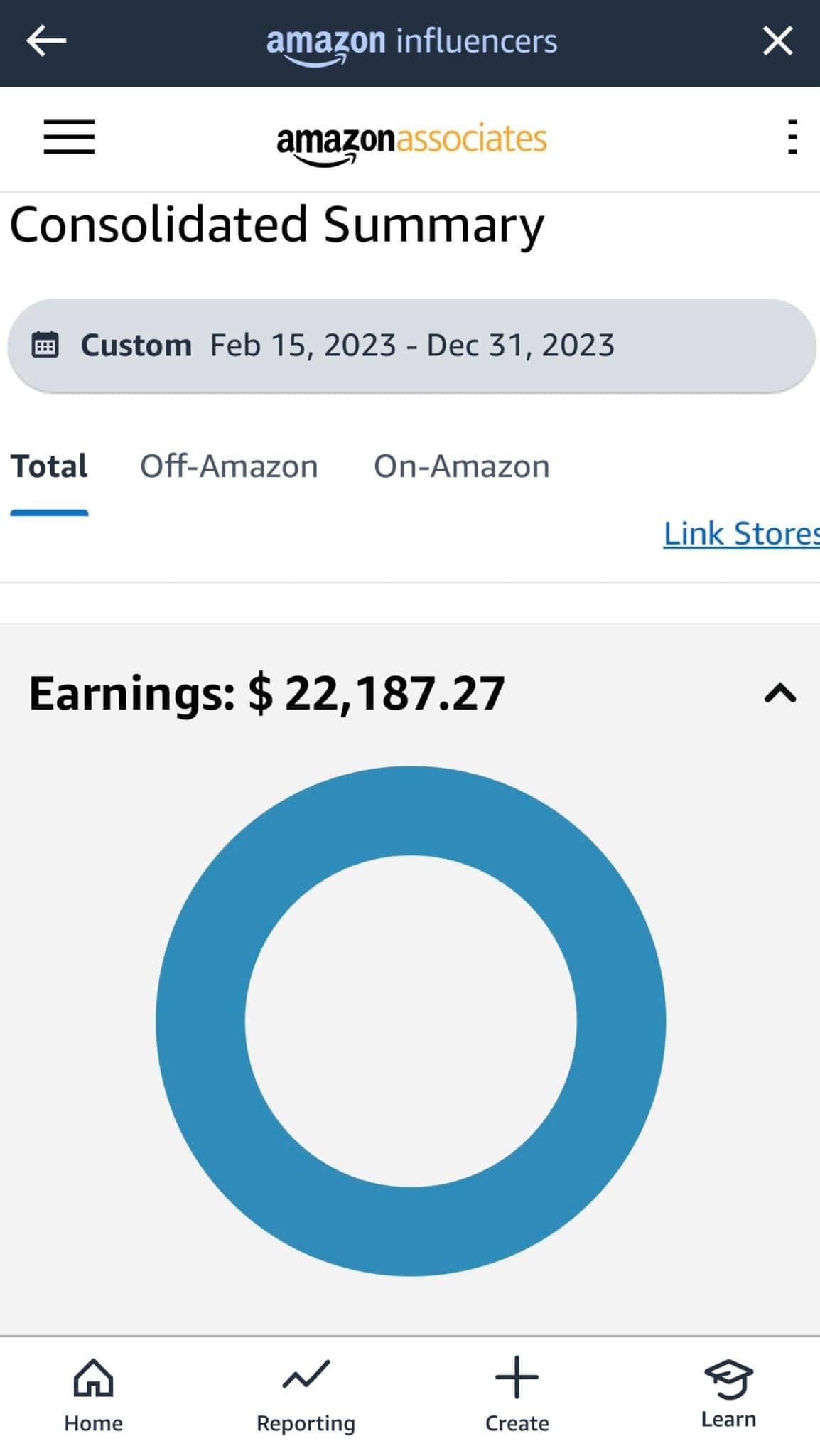Open the hamburger navigation menu

pos(69,137)
